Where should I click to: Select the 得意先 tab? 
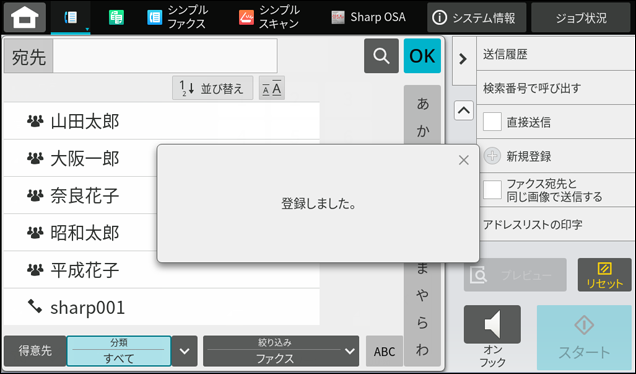pos(35,351)
